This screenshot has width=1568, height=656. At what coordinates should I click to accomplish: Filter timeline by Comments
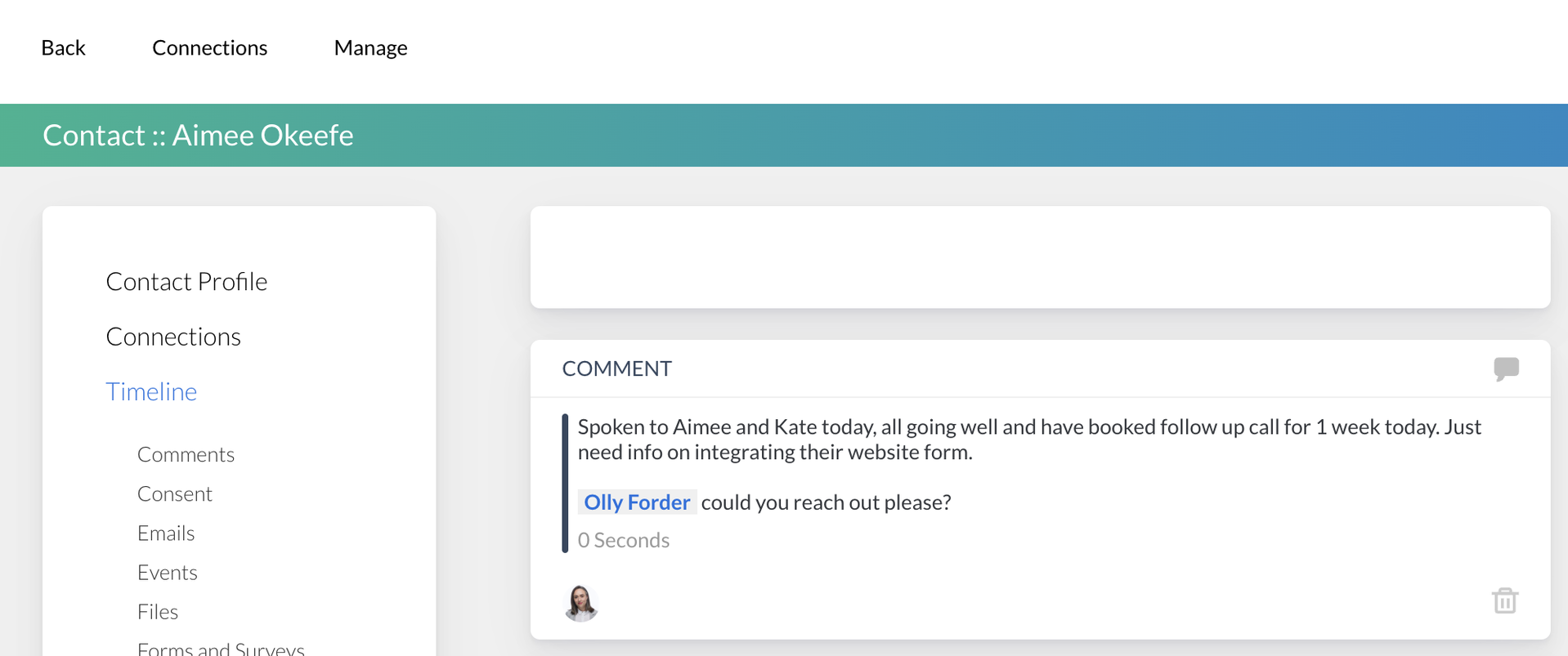click(x=186, y=454)
